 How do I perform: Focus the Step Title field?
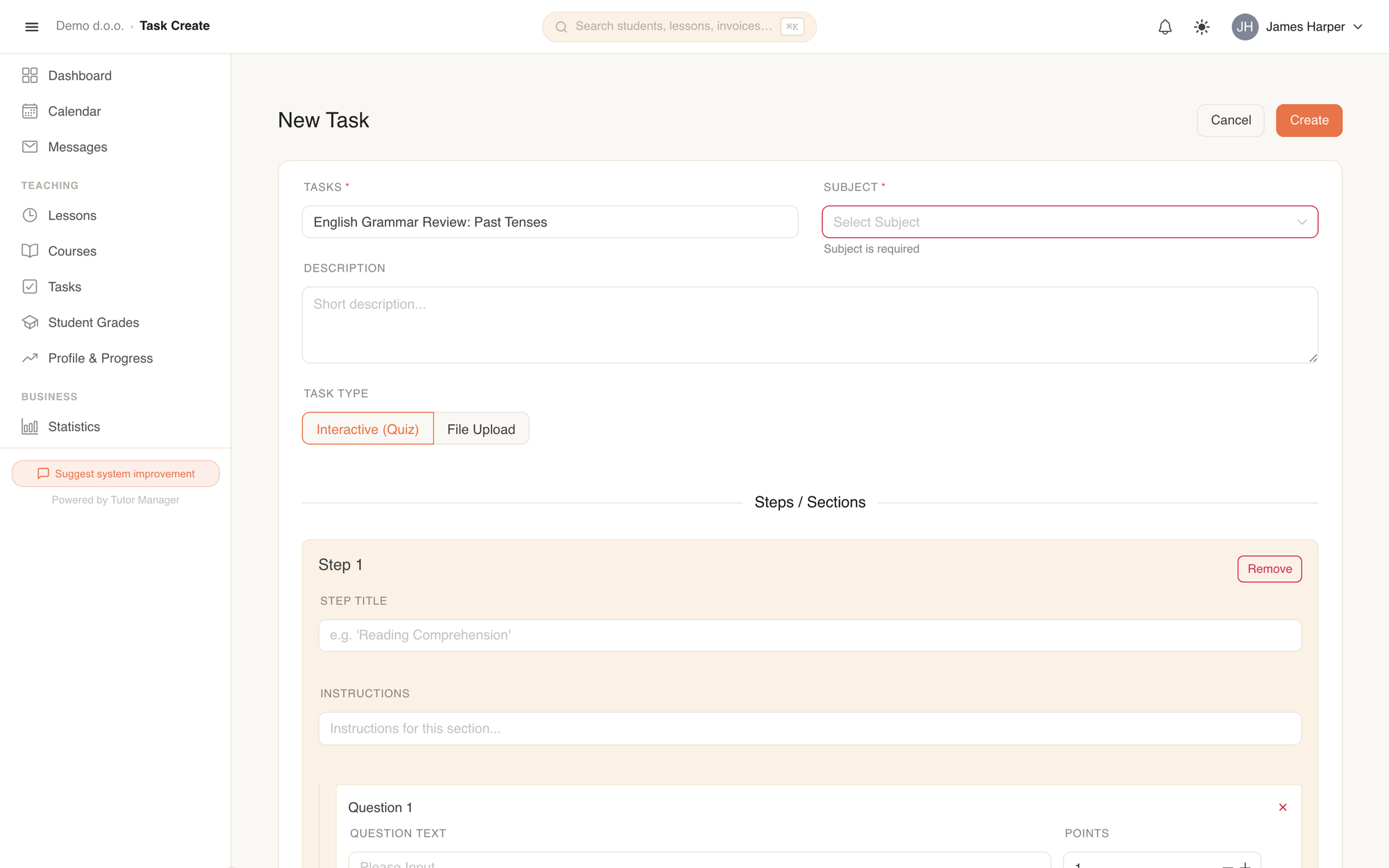(810, 635)
